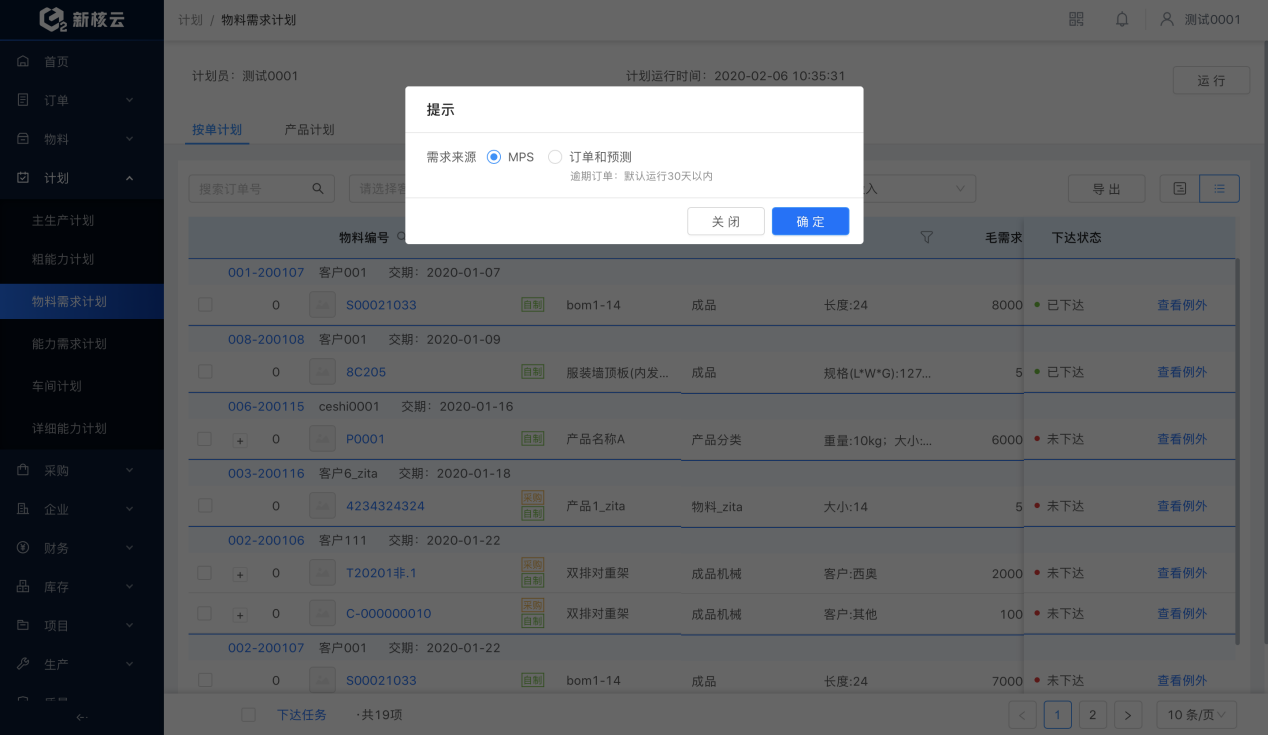Open the notification bell
The height and width of the screenshot is (735, 1268).
point(1122,19)
